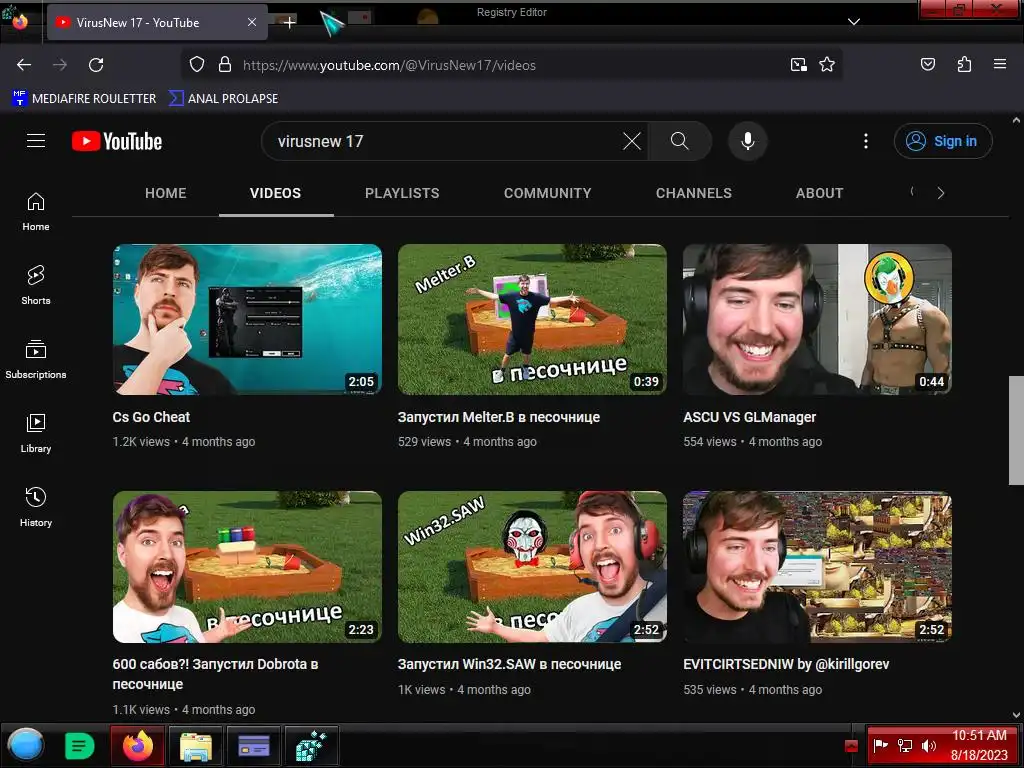Click the browser forward arrow
The height and width of the screenshot is (768, 1024).
[59, 65]
